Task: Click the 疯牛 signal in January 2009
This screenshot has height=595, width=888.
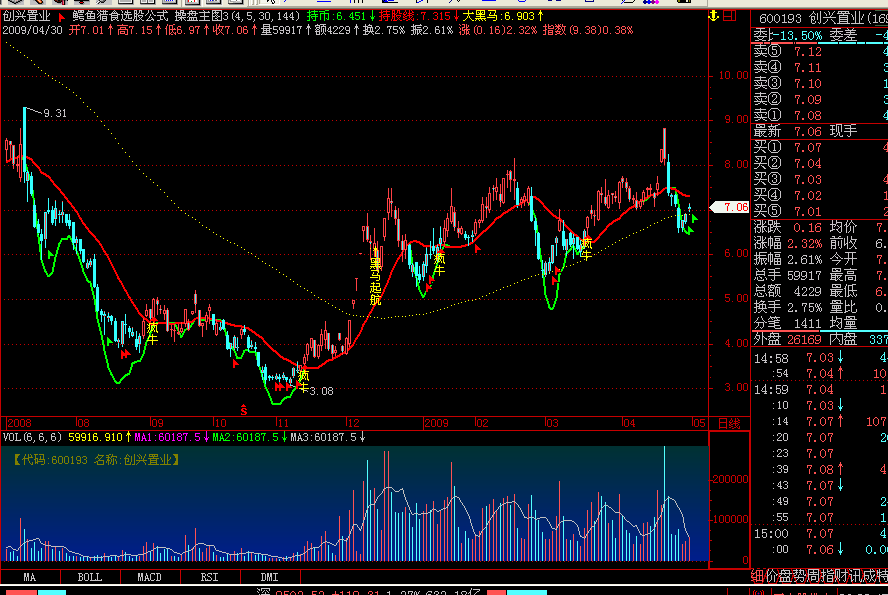Action: pyautogui.click(x=439, y=264)
